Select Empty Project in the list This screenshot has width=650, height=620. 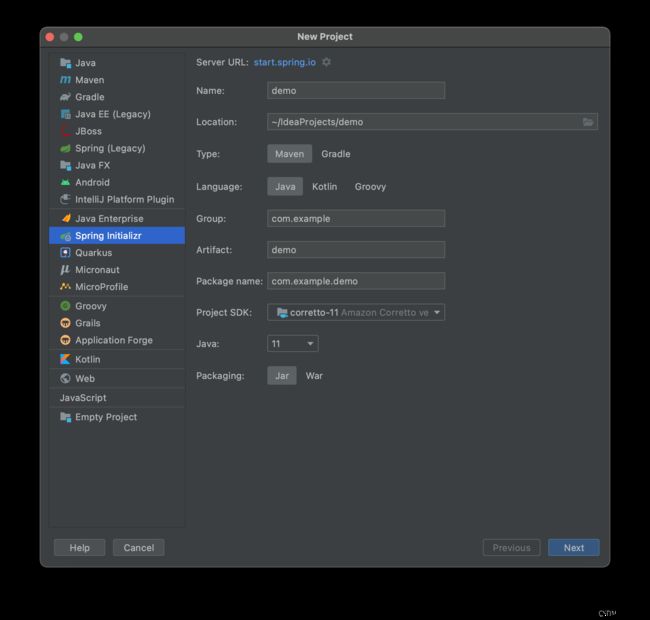pos(117,417)
